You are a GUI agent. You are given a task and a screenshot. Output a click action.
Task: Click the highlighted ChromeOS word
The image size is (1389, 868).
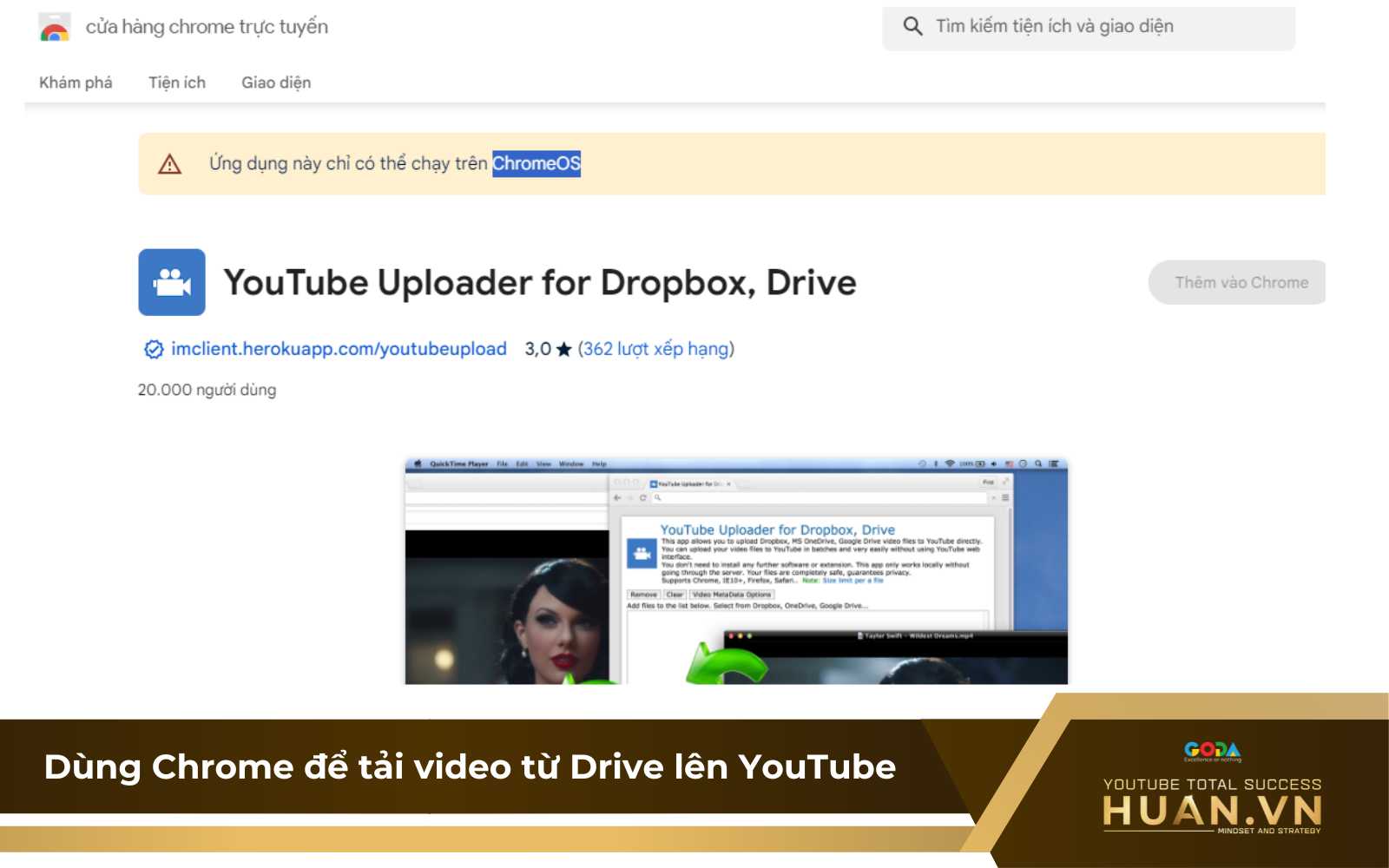tap(537, 163)
